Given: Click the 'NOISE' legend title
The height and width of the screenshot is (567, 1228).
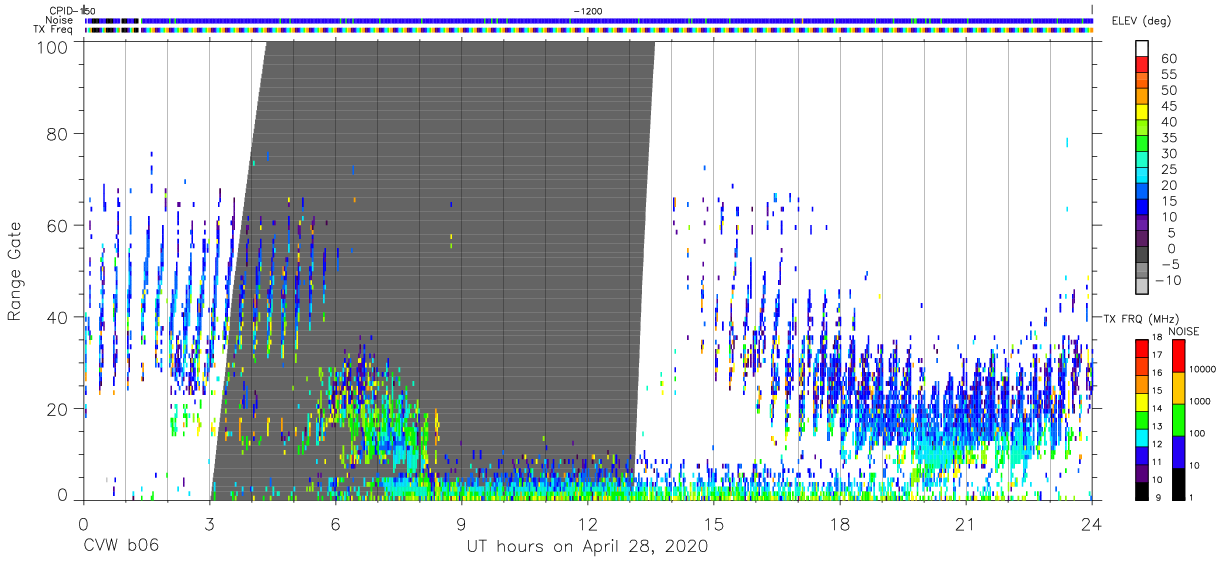Looking at the screenshot, I should pos(1185,331).
